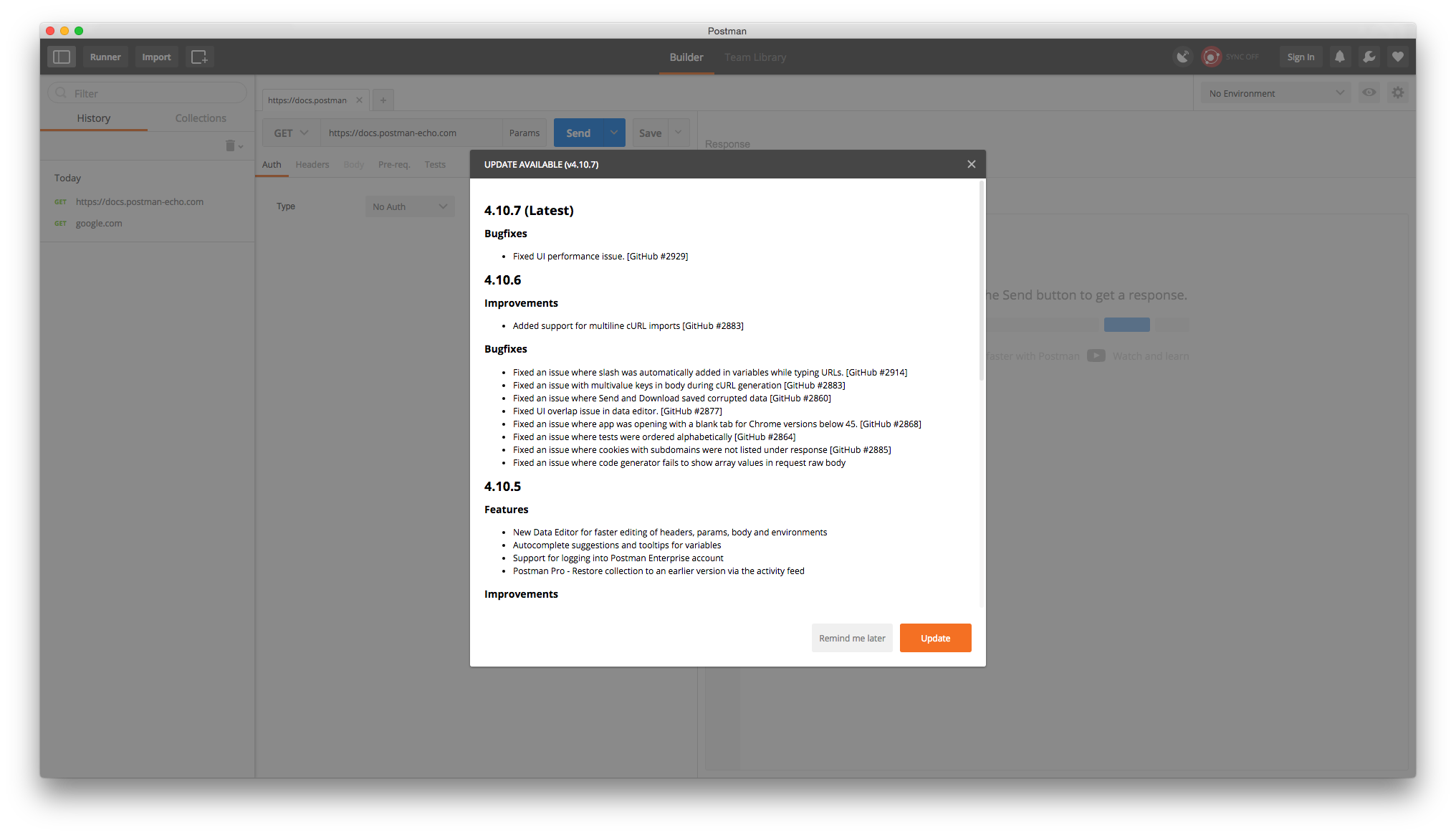
Task: Click the heart icon in header
Action: pos(1398,57)
